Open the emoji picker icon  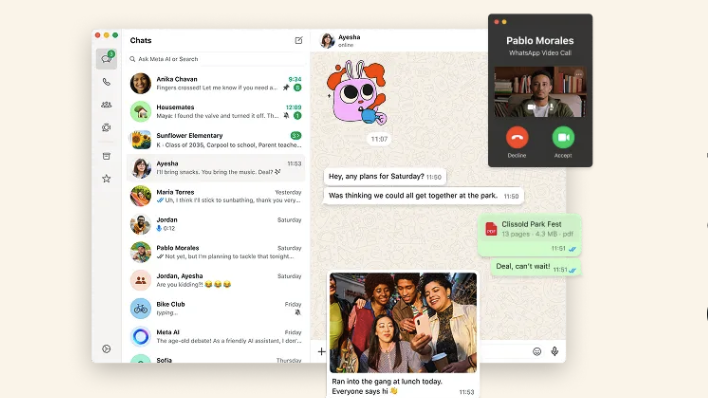coord(536,351)
